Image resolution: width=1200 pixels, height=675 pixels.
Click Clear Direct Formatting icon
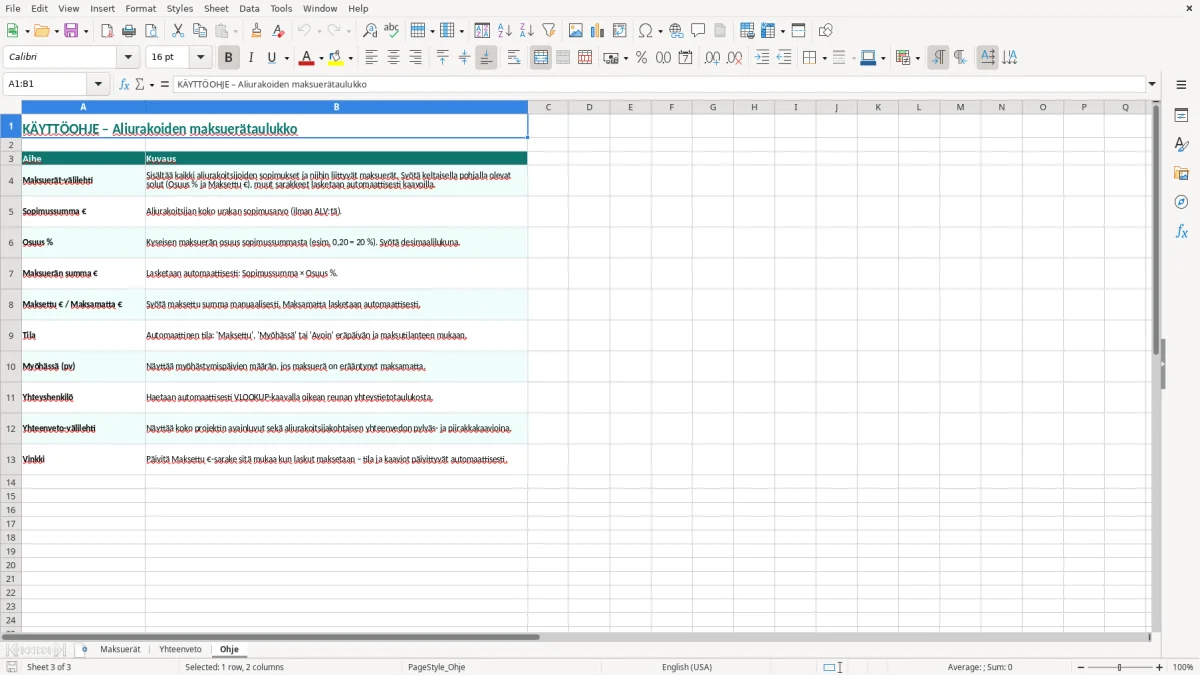coord(278,31)
